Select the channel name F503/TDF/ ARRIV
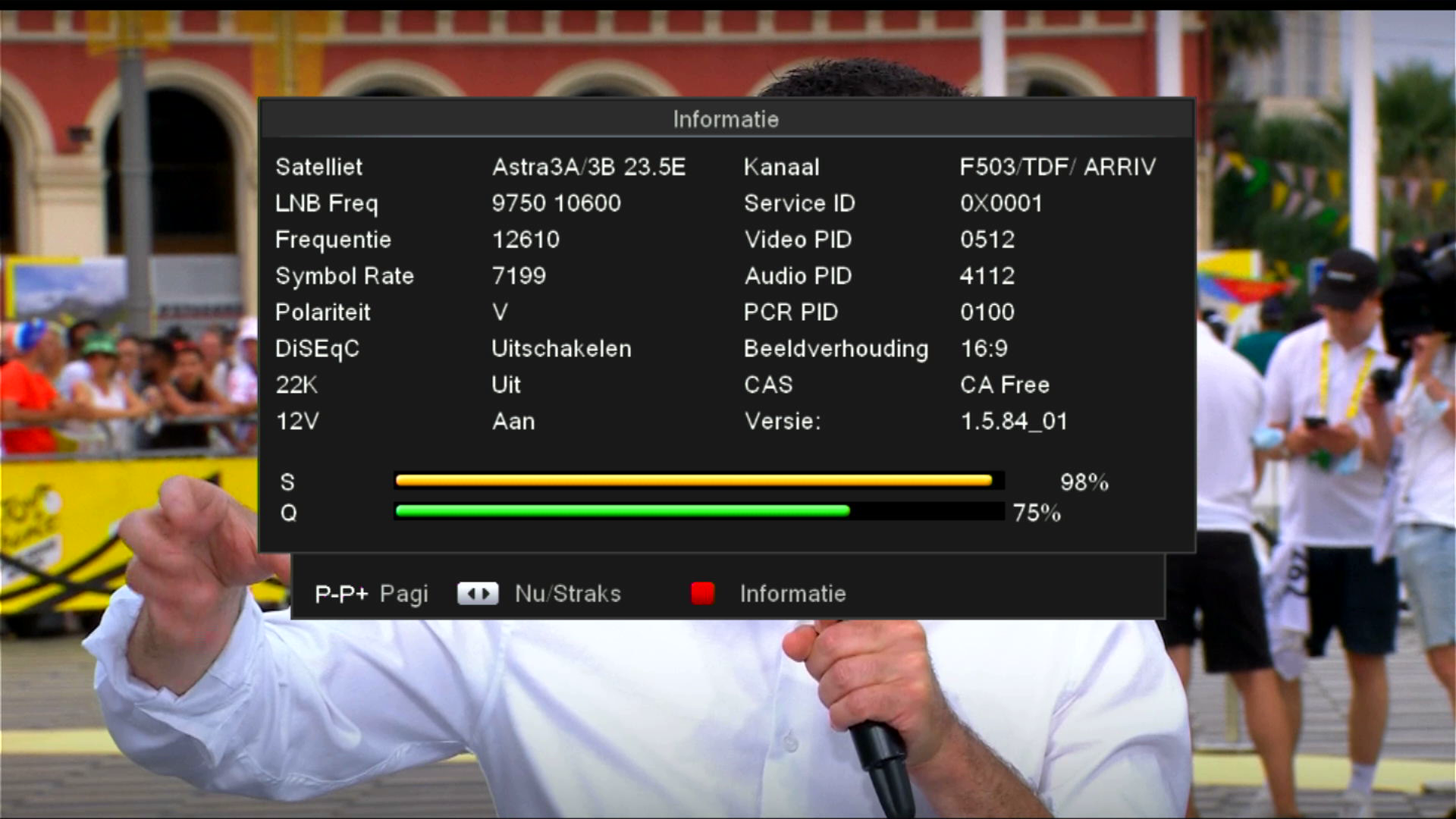Screen dimensions: 1456x819 (x=1058, y=166)
